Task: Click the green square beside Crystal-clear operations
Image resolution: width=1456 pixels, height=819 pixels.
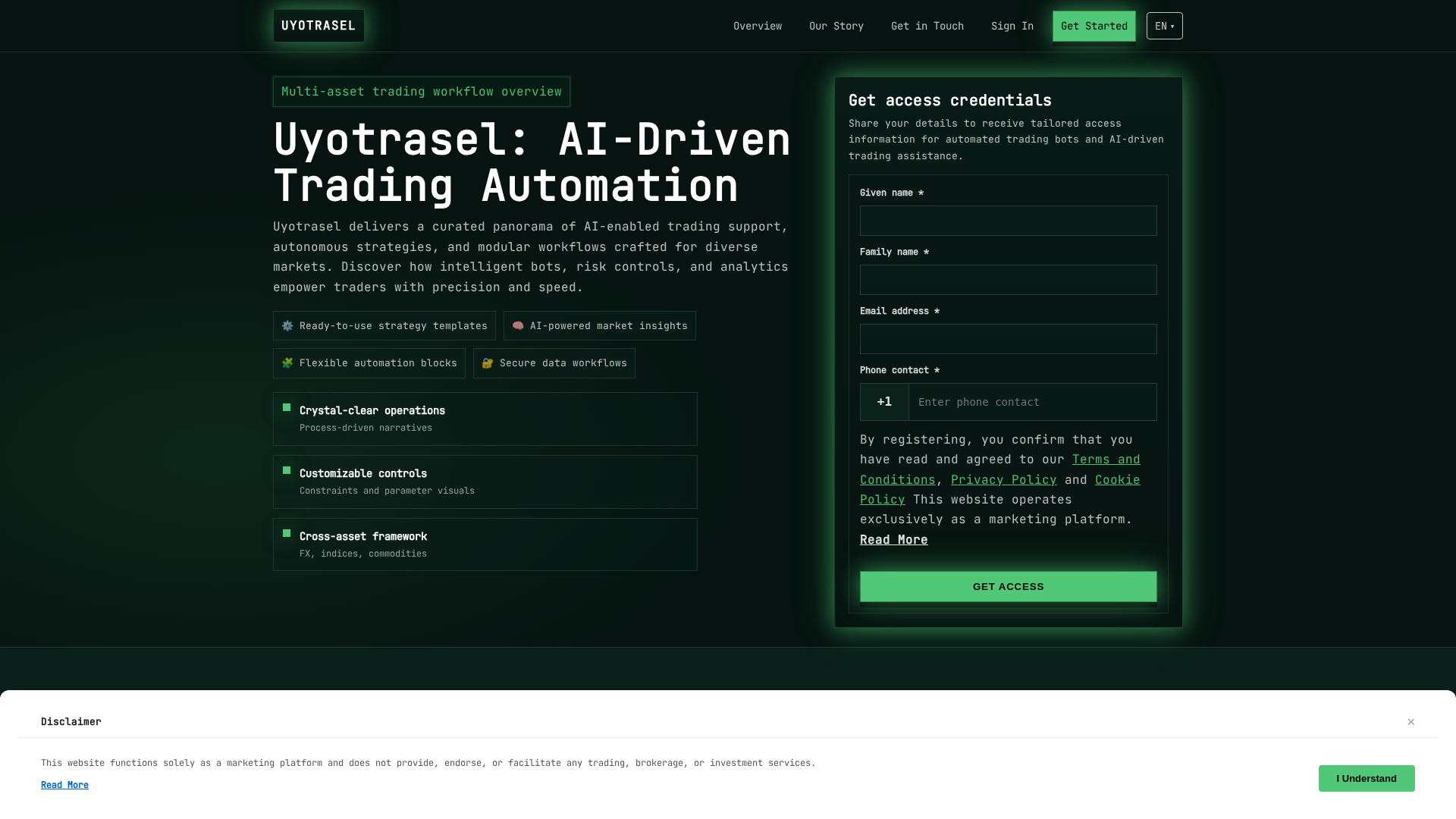Action: pos(287,407)
